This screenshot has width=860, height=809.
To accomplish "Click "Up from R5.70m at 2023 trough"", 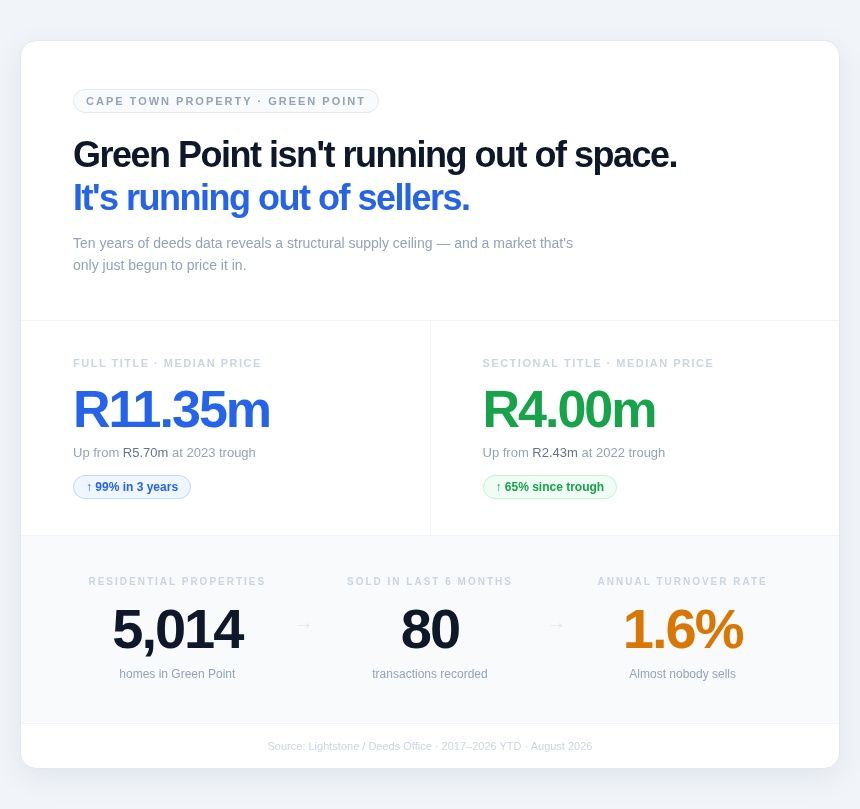I will click(x=165, y=452).
